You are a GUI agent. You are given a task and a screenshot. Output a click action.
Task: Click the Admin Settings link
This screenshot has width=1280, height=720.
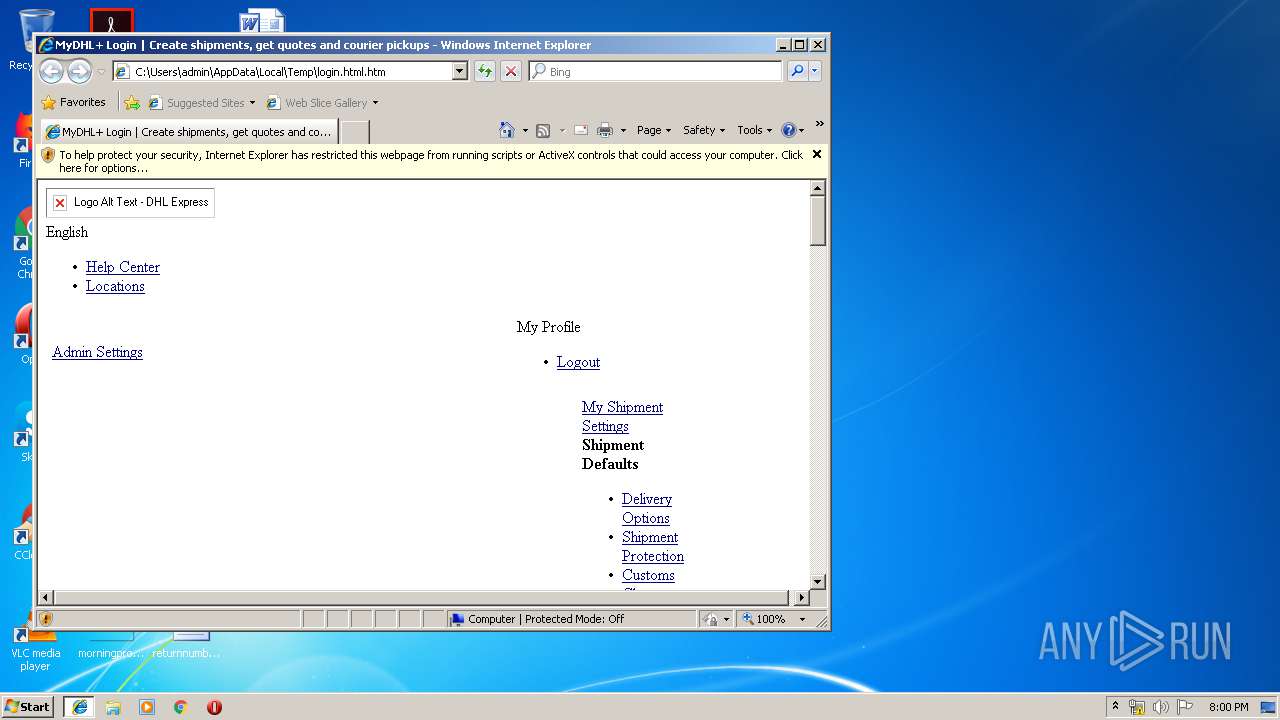[x=97, y=352]
